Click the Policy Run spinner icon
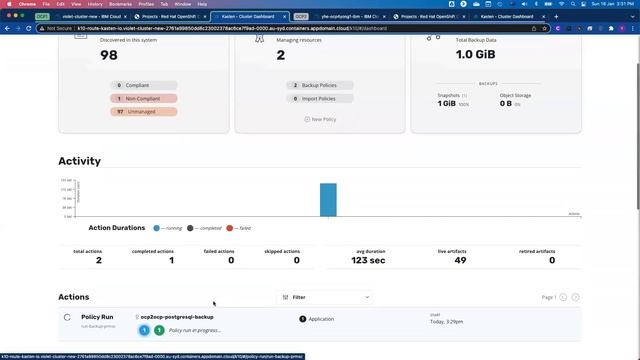The image size is (640, 360). 67,317
